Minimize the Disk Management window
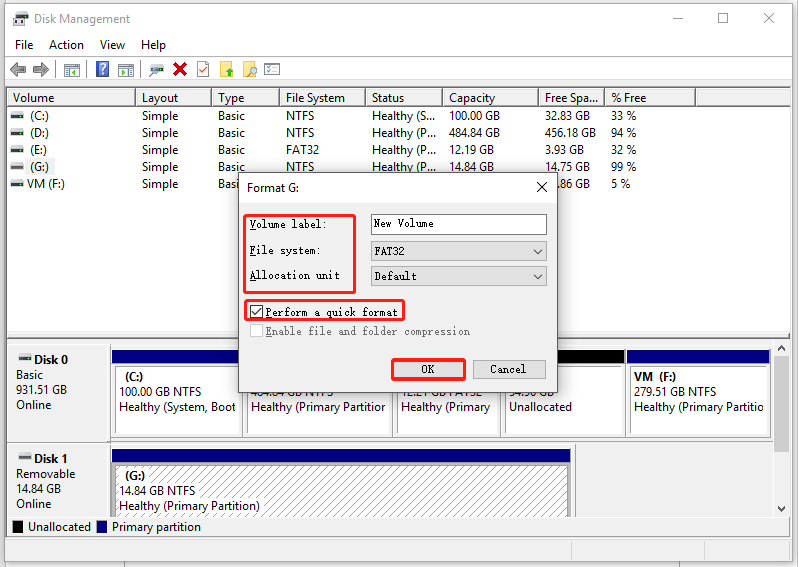 [x=678, y=19]
